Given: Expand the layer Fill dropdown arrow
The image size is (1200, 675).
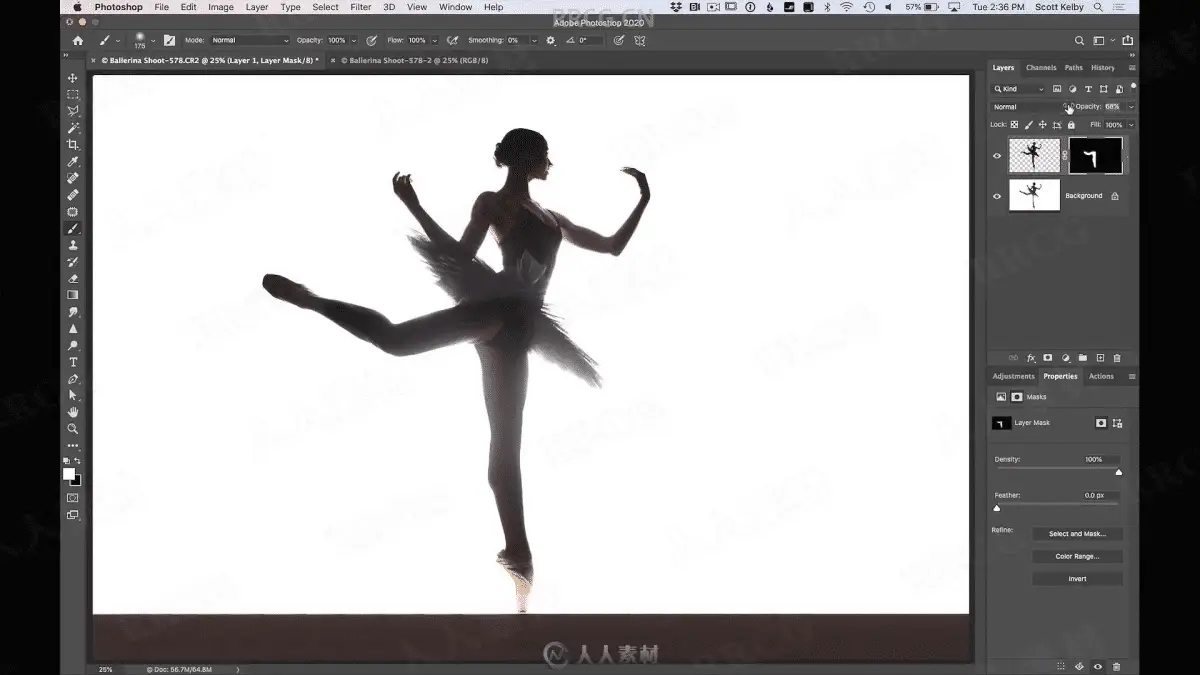Looking at the screenshot, I should click(1131, 125).
